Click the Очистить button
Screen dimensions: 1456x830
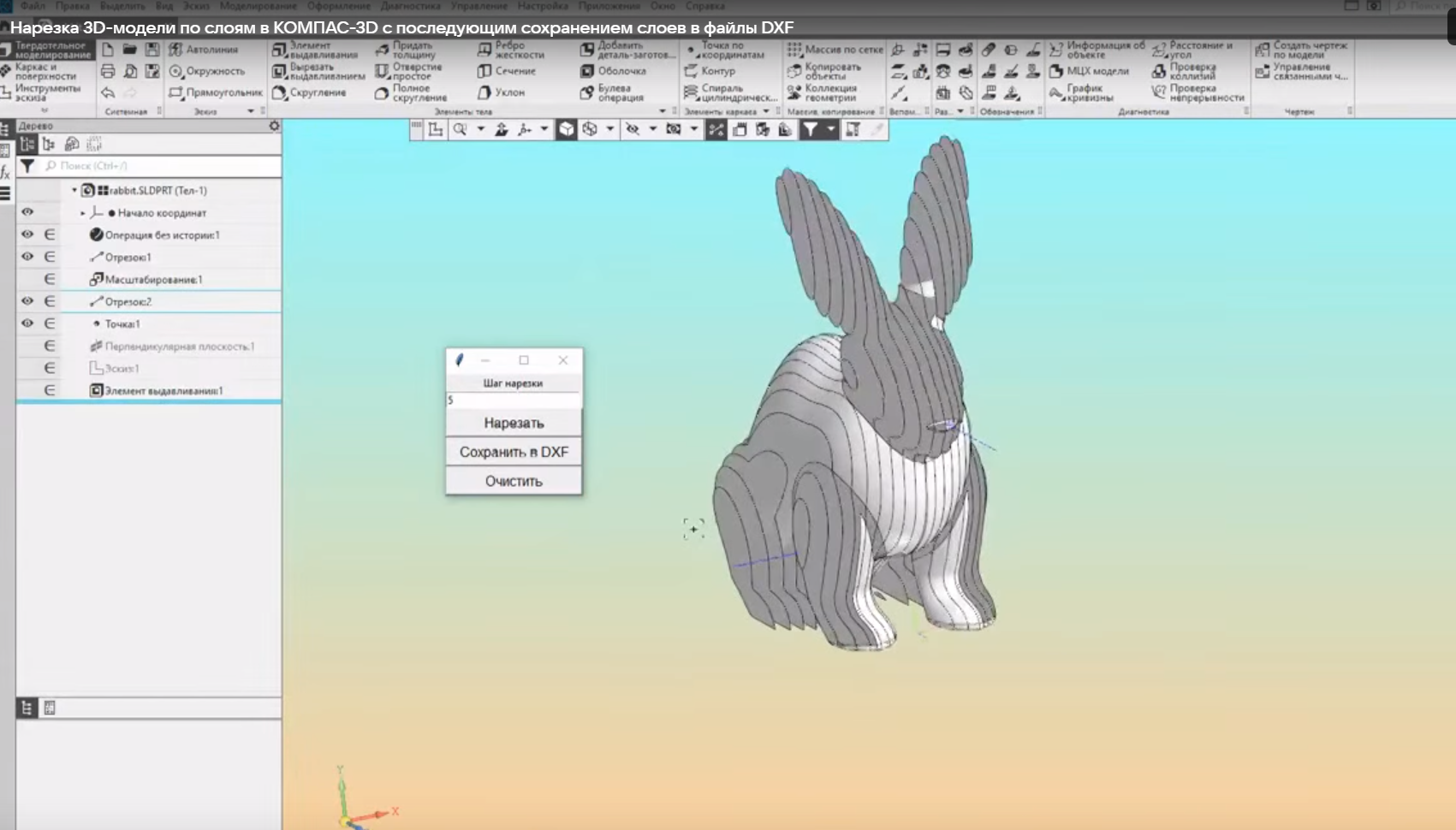coord(514,481)
